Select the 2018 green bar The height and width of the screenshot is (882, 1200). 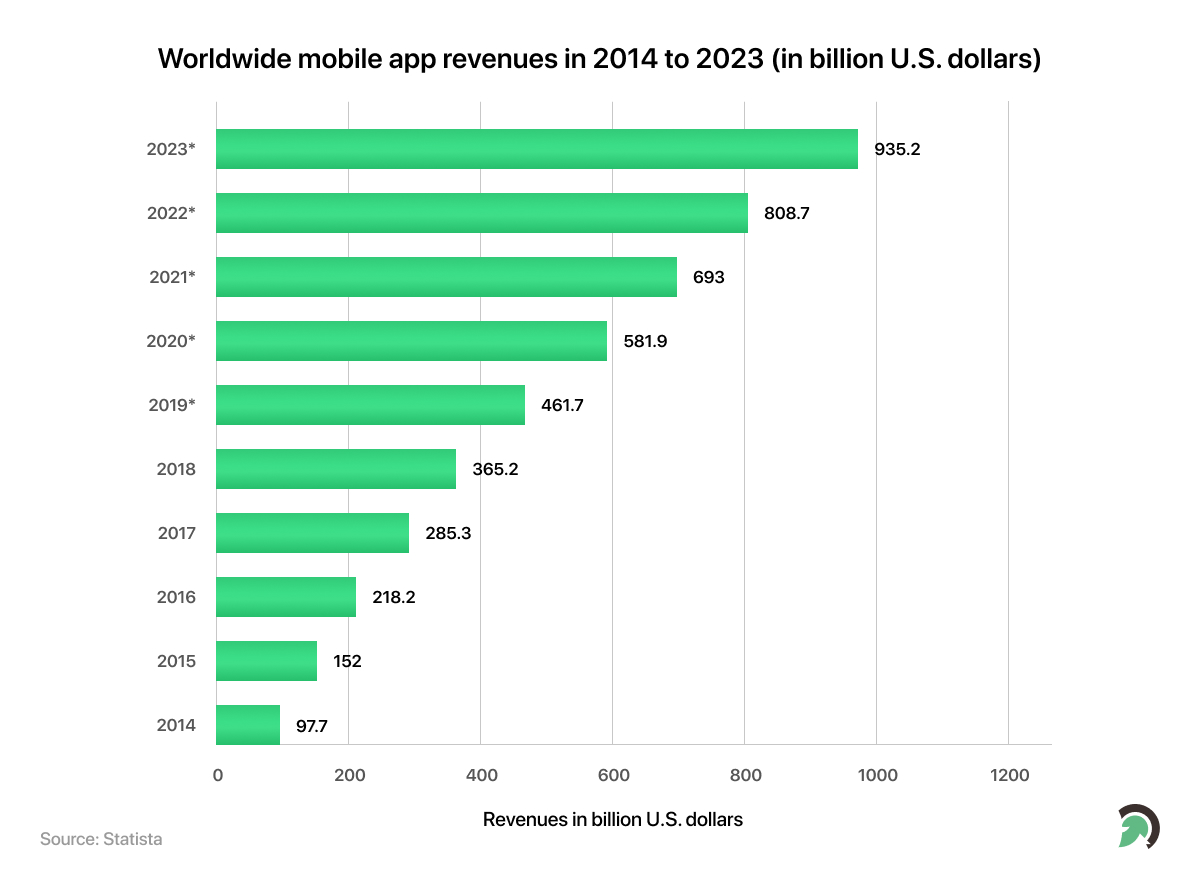pos(336,469)
